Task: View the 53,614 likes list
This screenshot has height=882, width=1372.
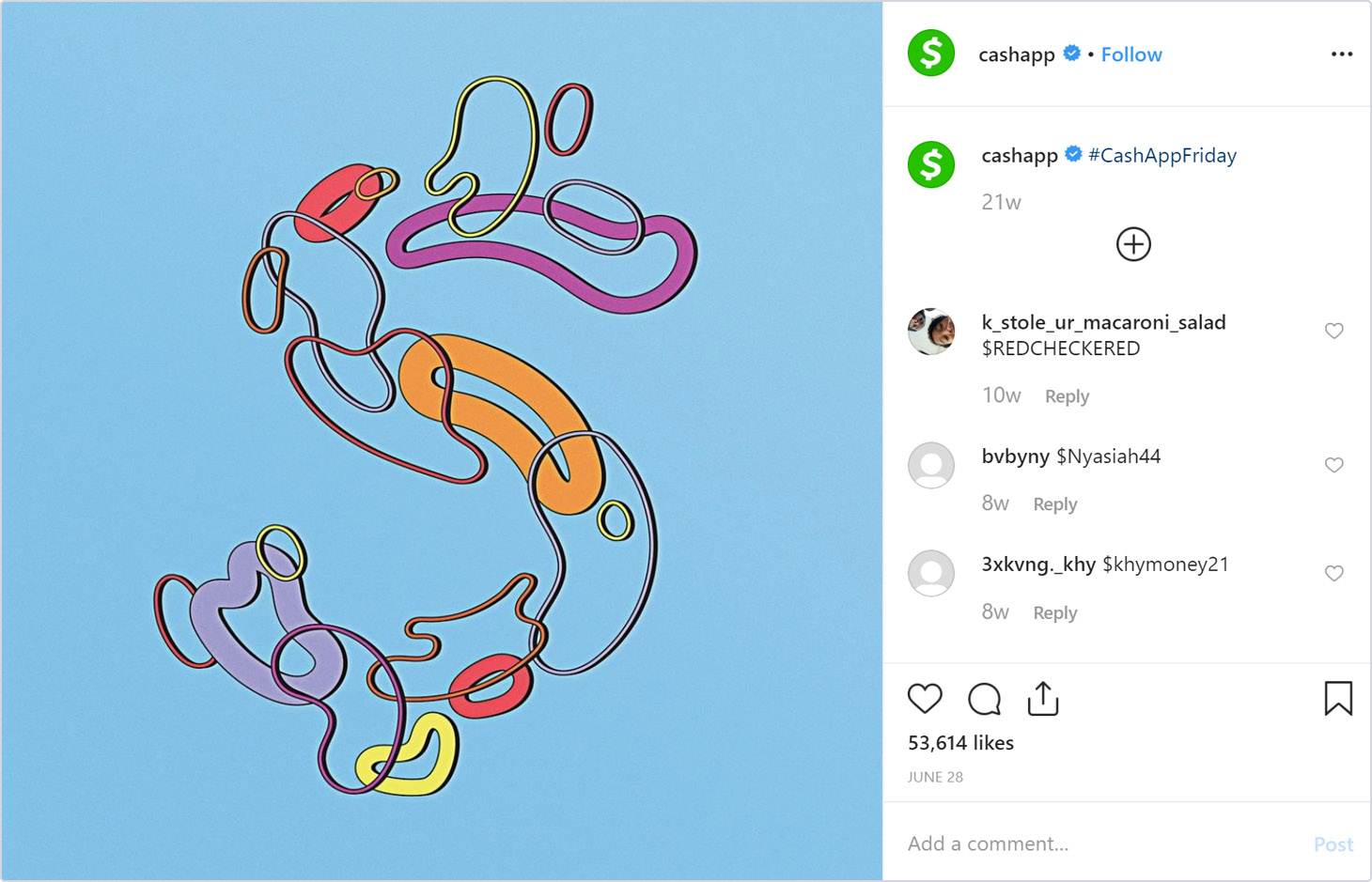Action: coord(960,743)
